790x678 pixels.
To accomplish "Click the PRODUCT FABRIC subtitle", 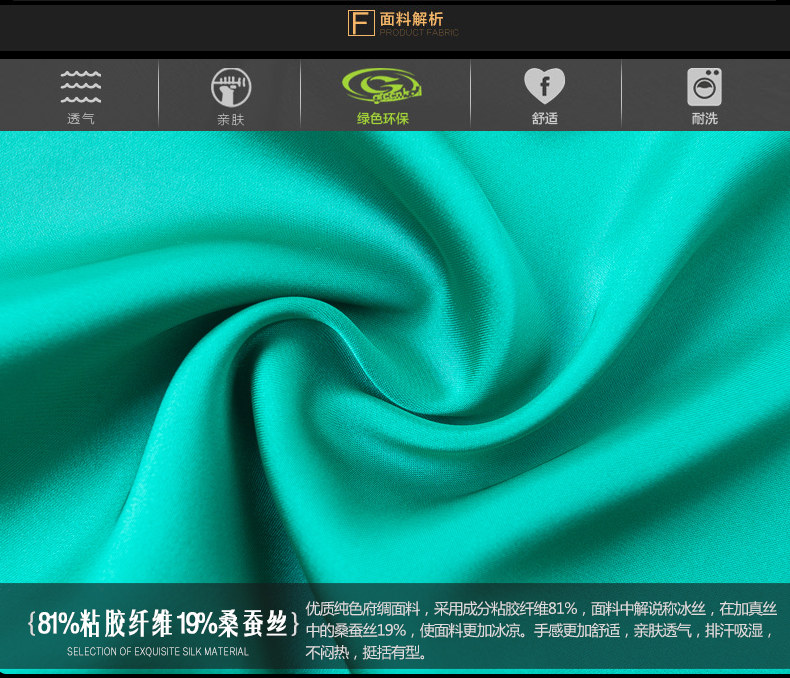I will tap(418, 33).
